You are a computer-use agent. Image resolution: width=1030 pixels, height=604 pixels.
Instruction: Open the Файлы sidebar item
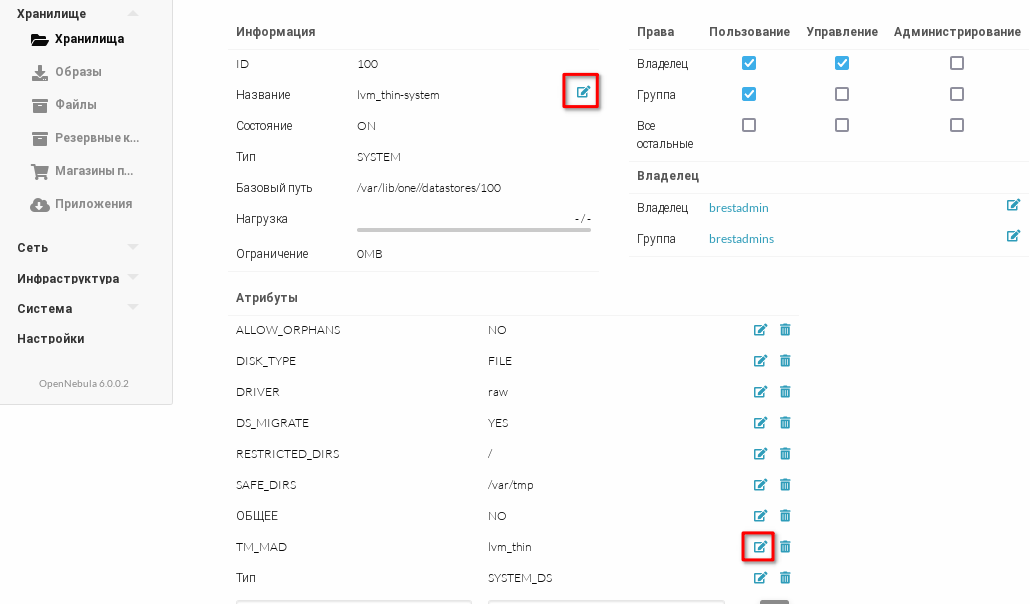[76, 104]
